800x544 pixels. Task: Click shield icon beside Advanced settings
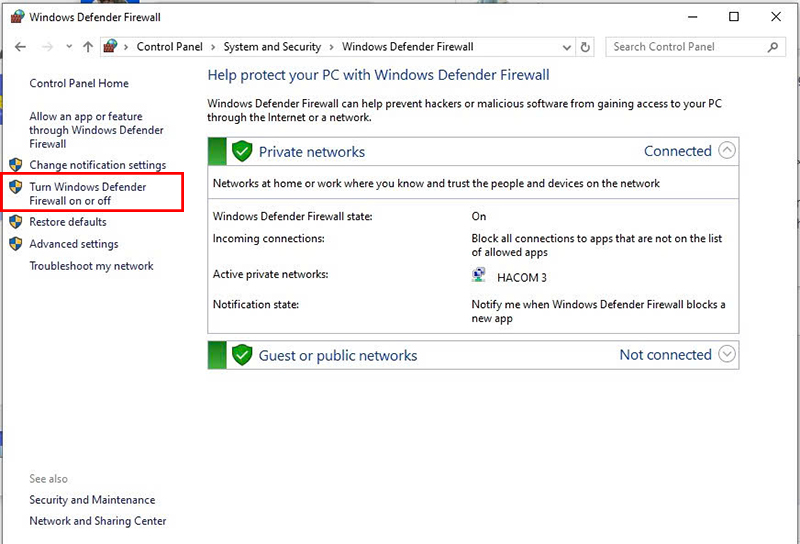pos(16,243)
